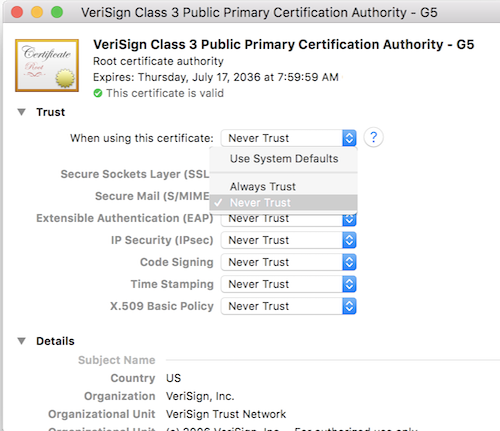
Task: Choose 'Always Trust' from the menu
Action: 284,186
